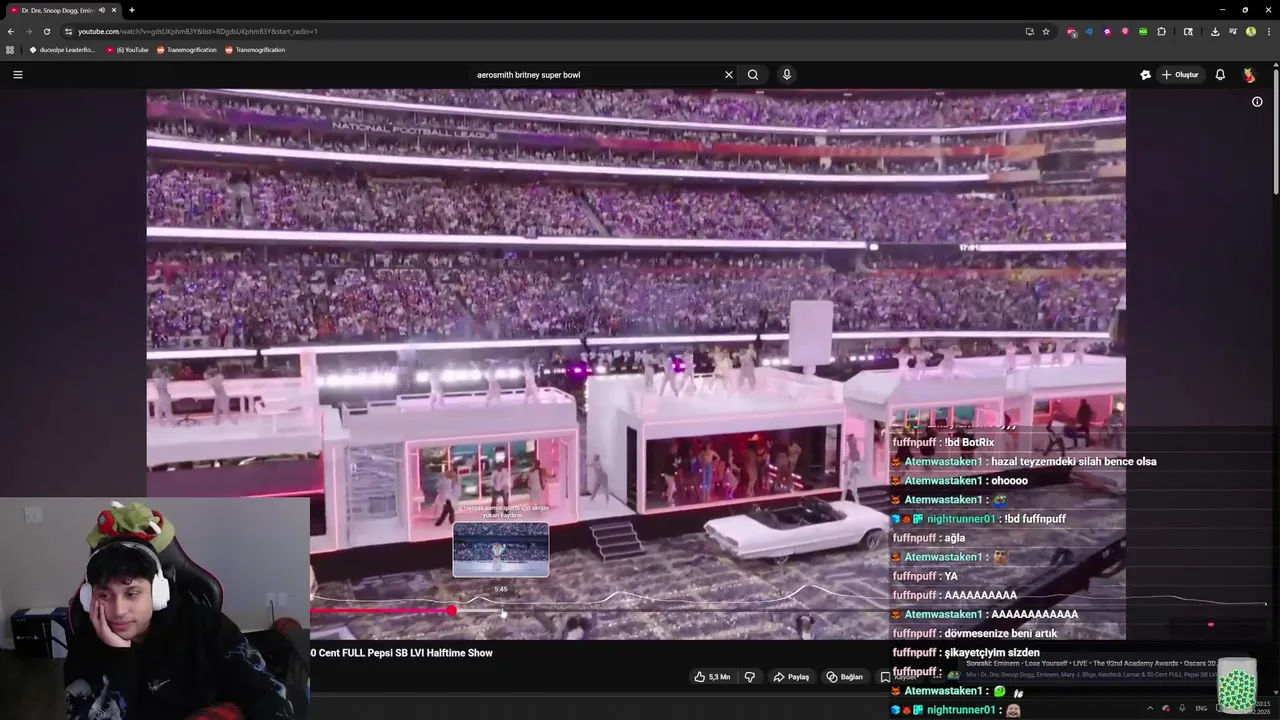
Task: Click the green extension icon in toolbar
Action: (1143, 31)
